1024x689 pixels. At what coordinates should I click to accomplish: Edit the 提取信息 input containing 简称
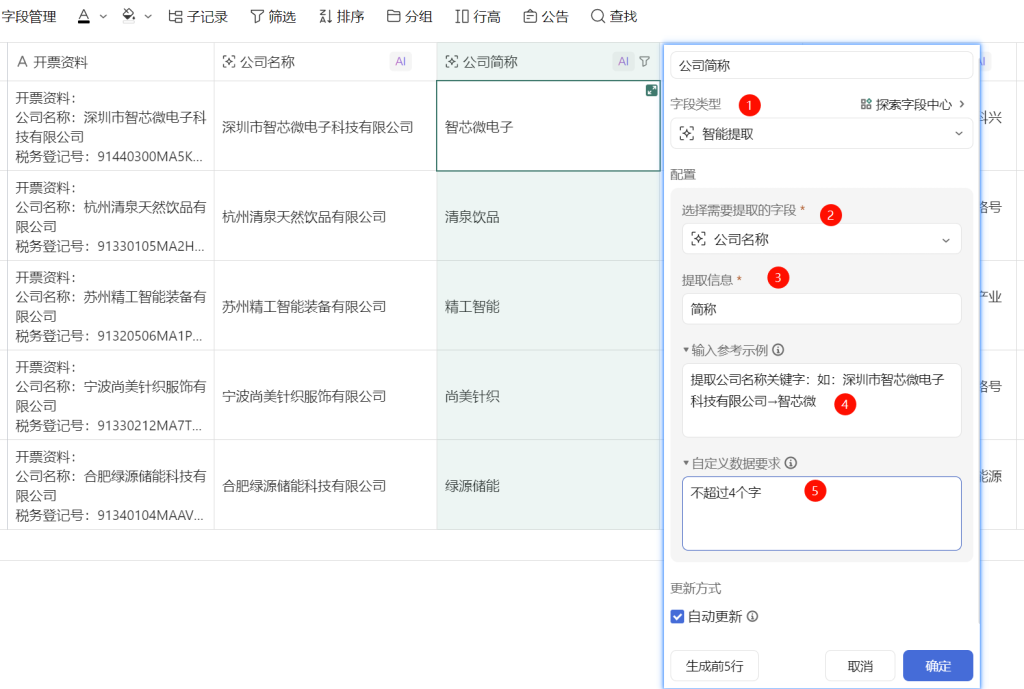point(822,309)
